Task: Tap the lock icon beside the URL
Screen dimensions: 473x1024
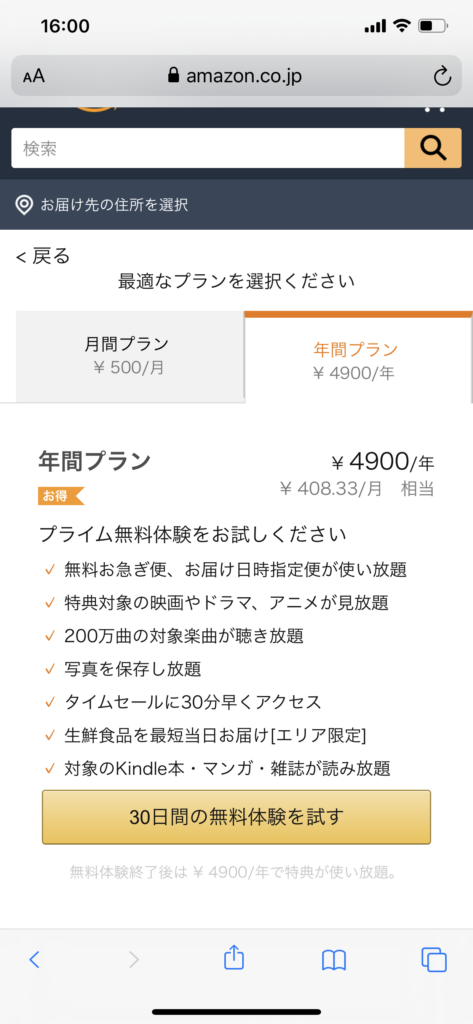Action: pos(173,76)
